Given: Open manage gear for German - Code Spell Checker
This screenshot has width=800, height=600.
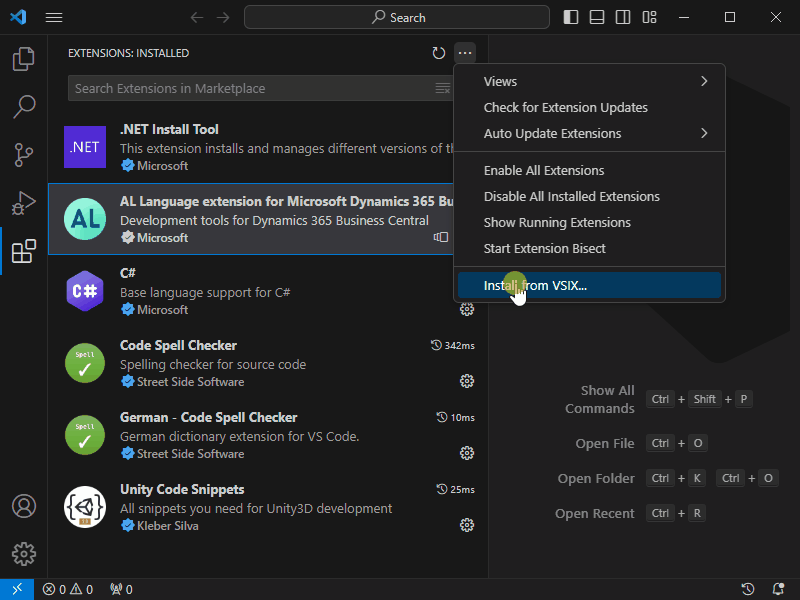Looking at the screenshot, I should tap(467, 453).
